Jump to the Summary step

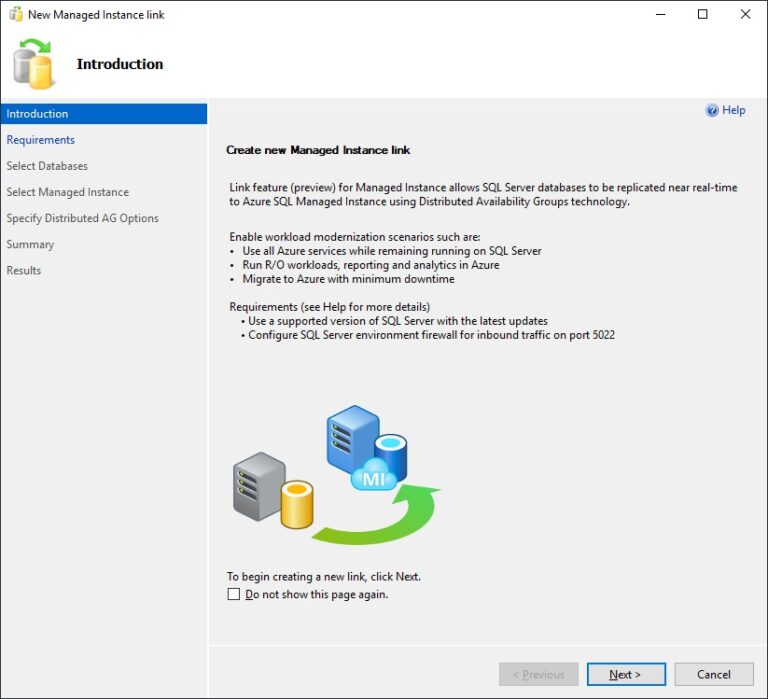click(30, 244)
